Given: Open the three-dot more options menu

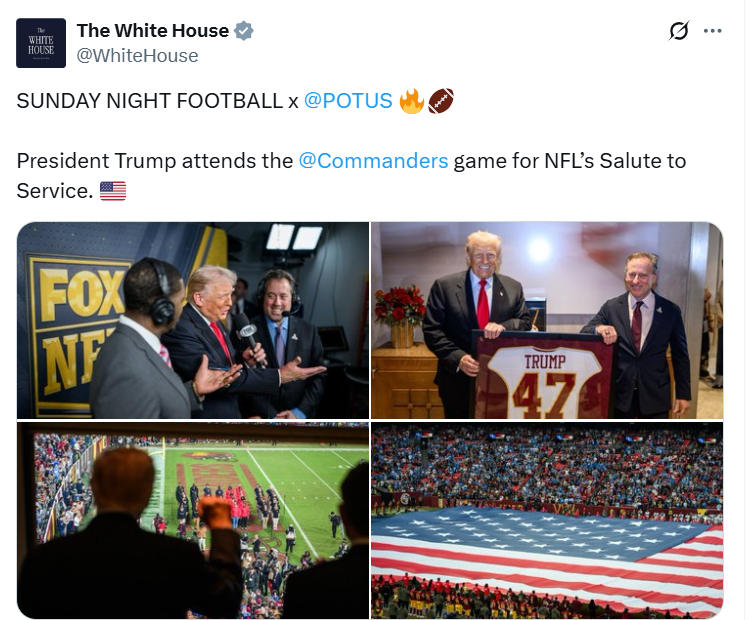Looking at the screenshot, I should coord(712,31).
